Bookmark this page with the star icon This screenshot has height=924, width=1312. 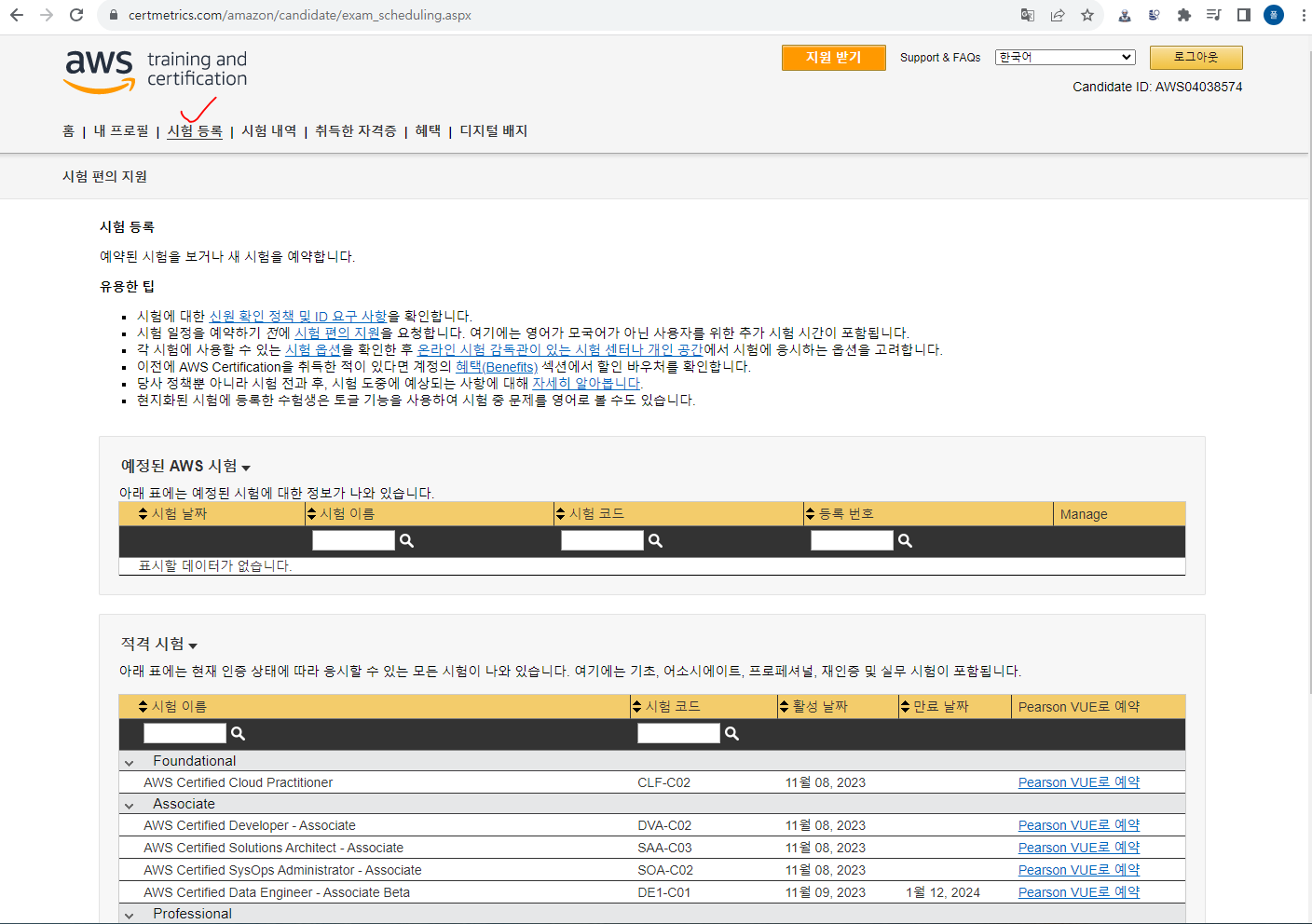pos(1087,15)
